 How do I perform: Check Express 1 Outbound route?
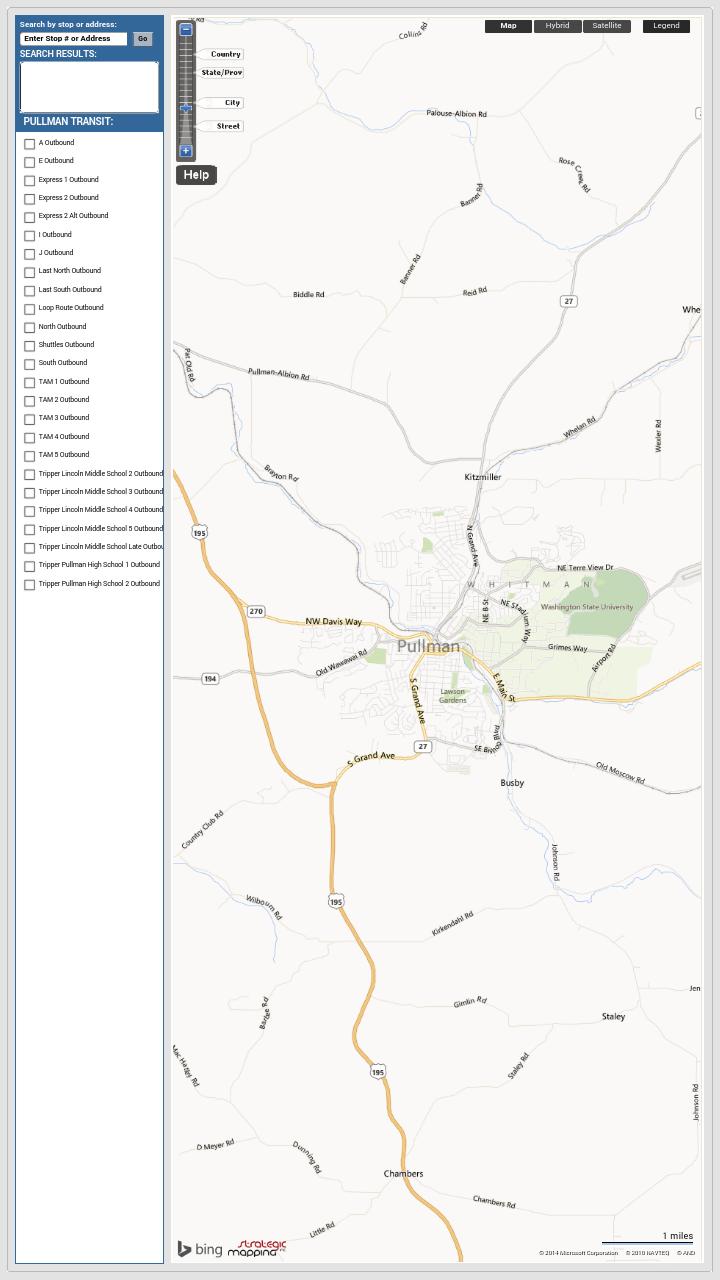point(30,181)
